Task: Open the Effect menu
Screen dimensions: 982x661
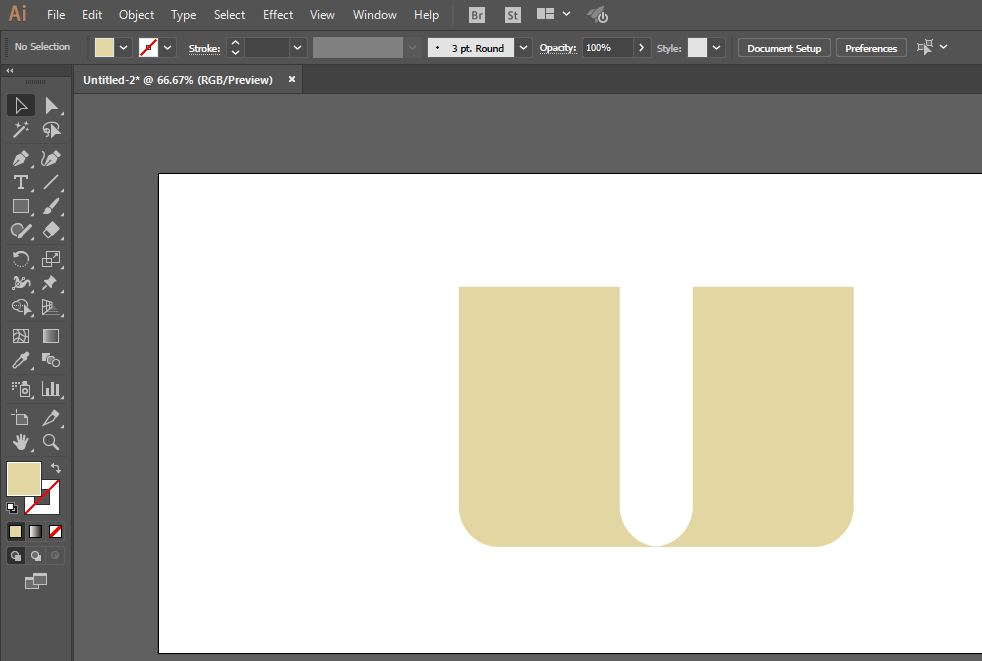Action: pos(277,14)
